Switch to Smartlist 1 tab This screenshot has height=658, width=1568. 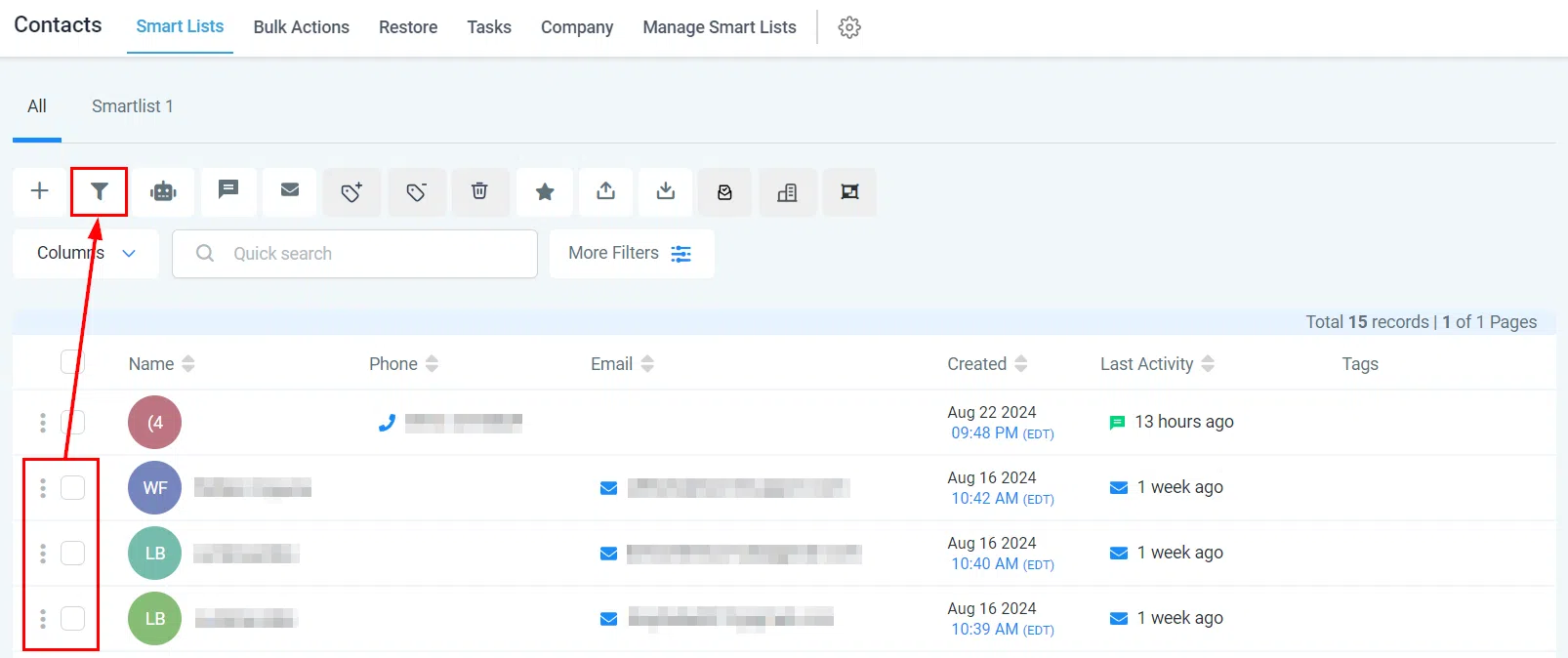pyautogui.click(x=133, y=106)
